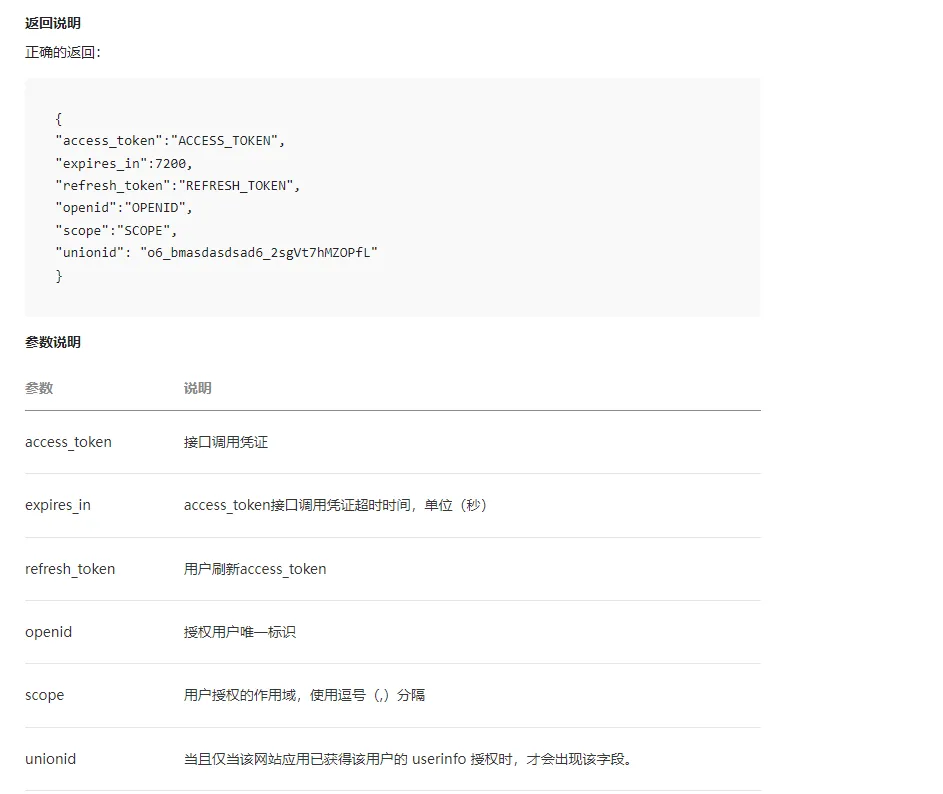Click the 说明 column header

(x=196, y=388)
